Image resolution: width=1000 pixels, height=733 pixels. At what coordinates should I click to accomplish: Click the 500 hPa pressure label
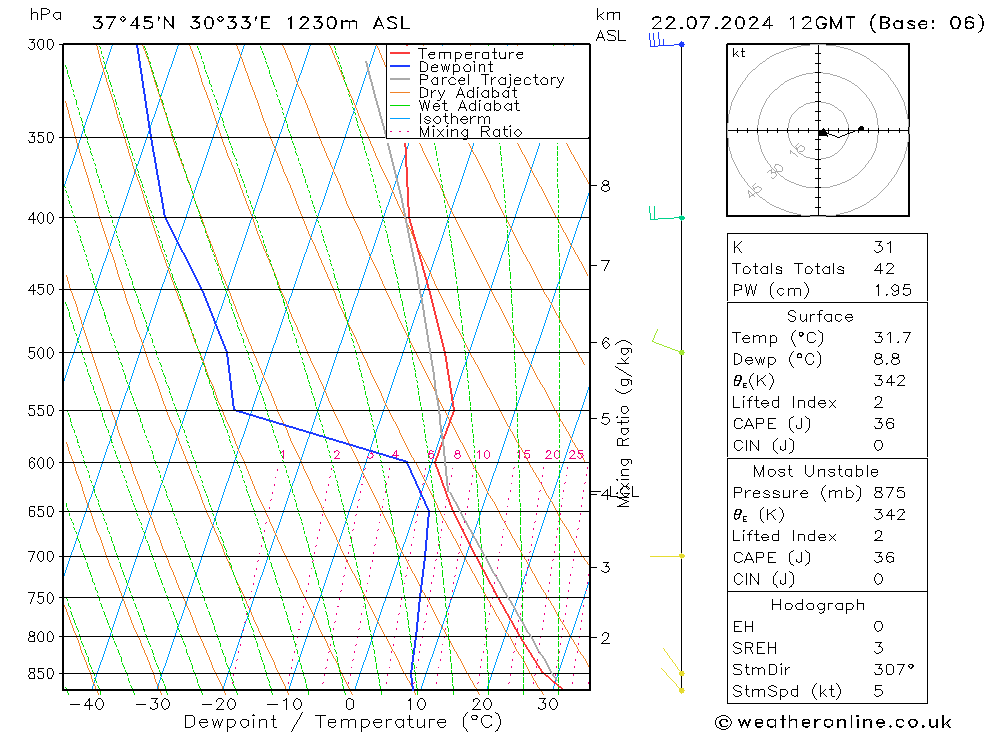click(41, 353)
